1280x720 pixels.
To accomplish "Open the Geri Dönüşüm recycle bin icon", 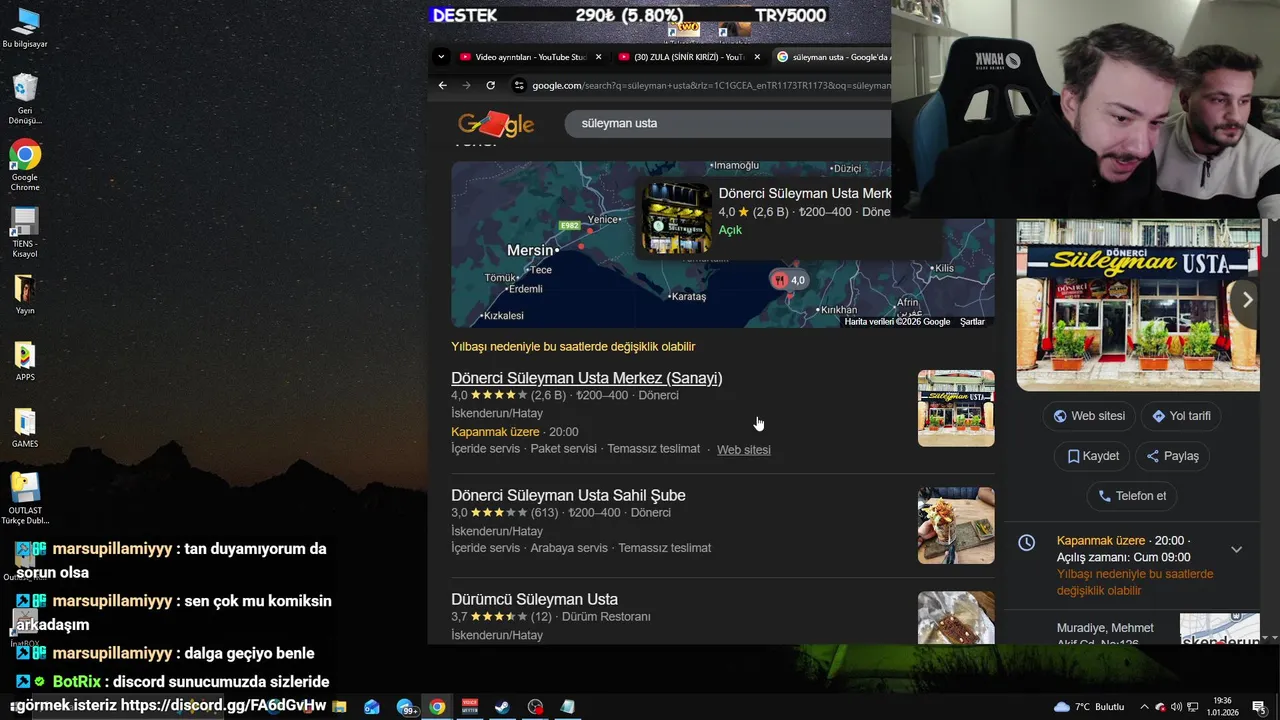I will 25,99.
